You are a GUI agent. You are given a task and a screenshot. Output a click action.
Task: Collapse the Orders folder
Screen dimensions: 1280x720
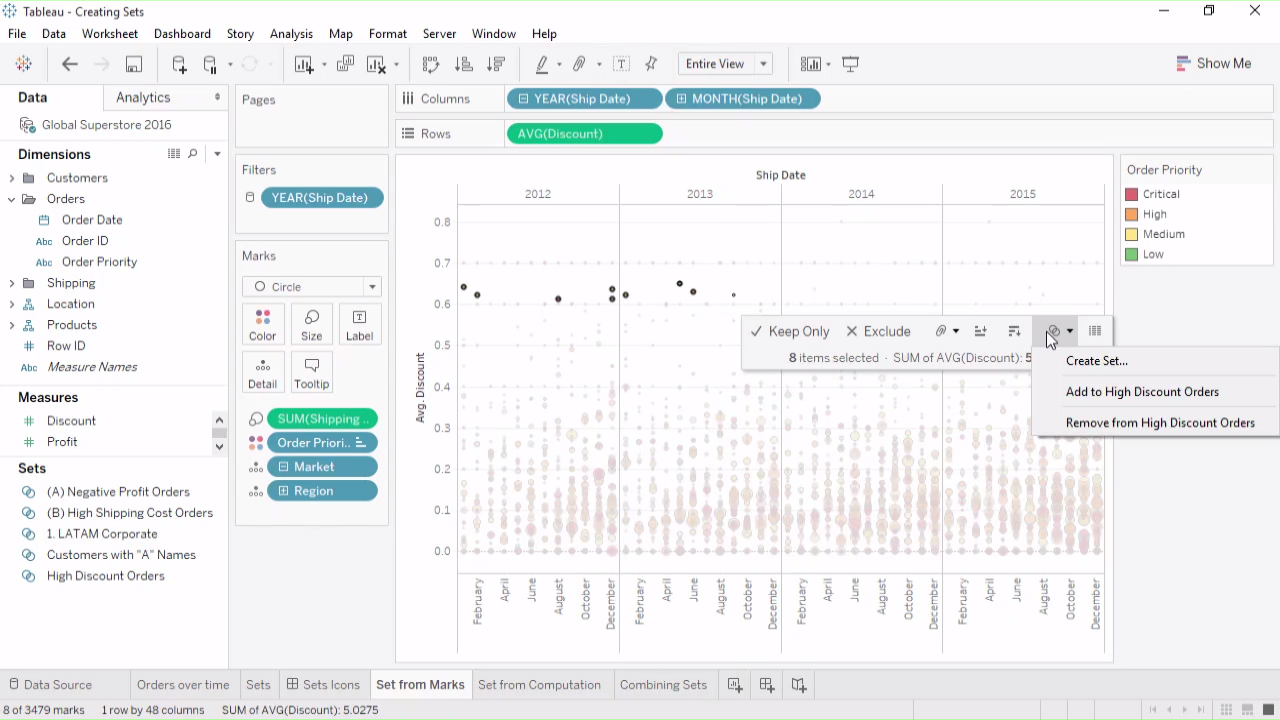[12, 199]
